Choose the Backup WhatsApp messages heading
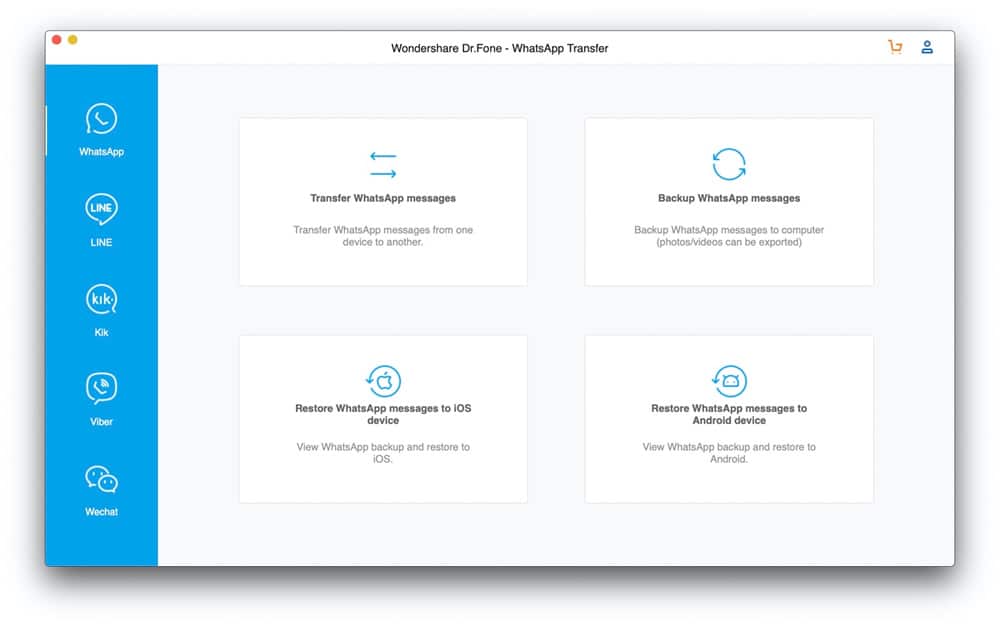Viewport: 1000px width, 626px height. (x=729, y=198)
